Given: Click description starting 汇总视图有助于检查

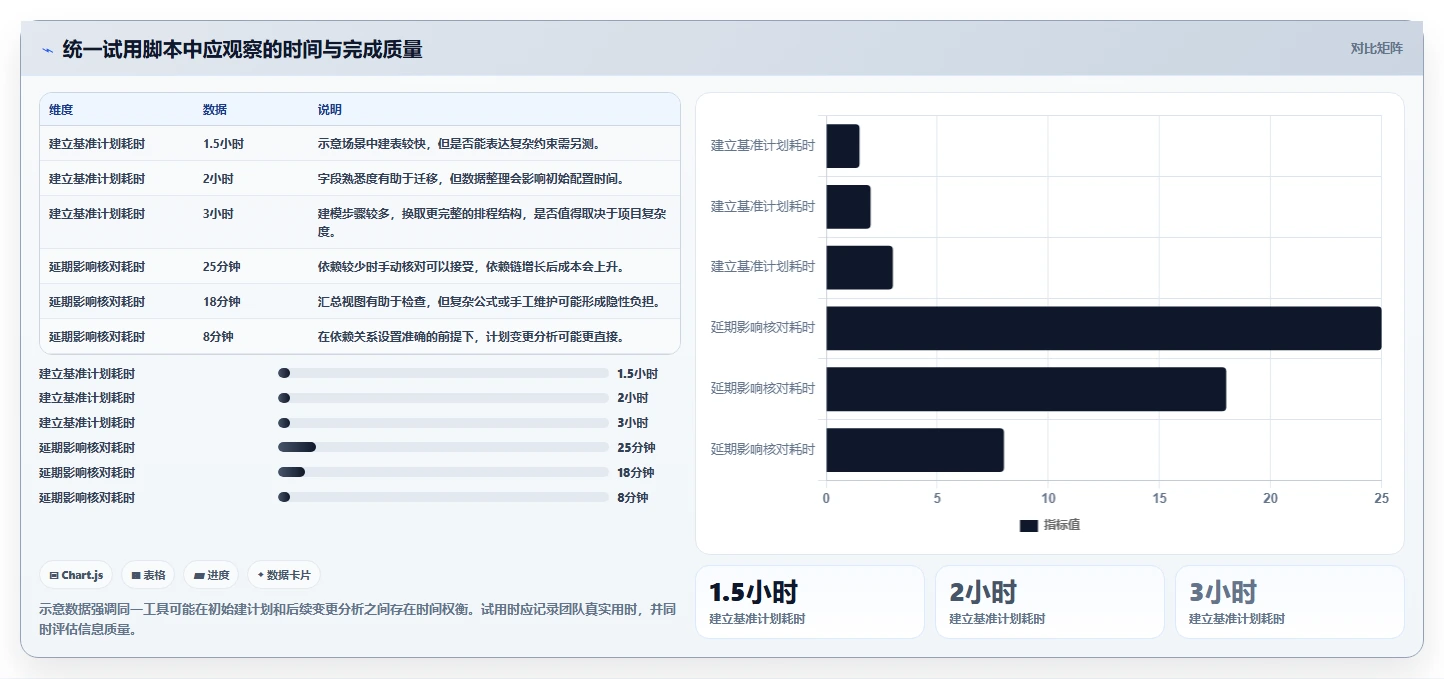Looking at the screenshot, I should point(489,302).
